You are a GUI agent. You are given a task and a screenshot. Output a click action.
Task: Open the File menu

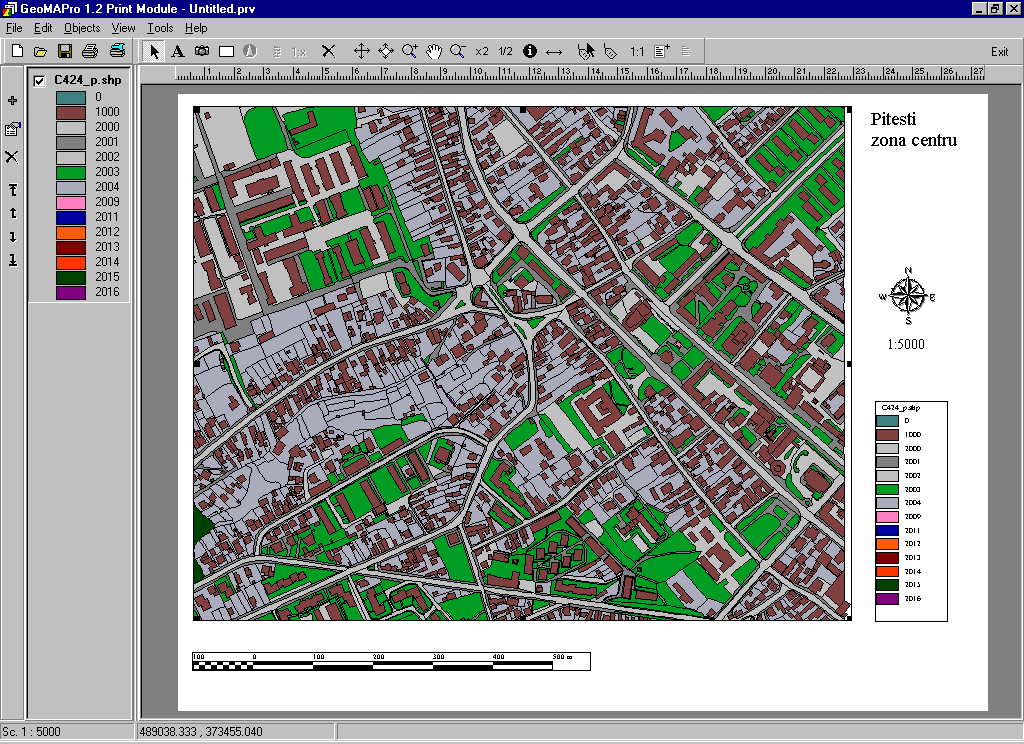[13, 28]
